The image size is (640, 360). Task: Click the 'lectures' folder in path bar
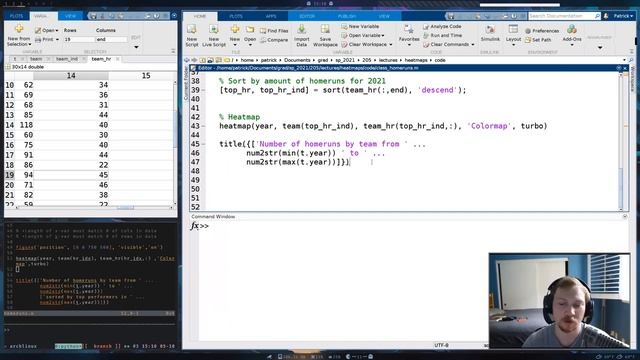pos(388,60)
